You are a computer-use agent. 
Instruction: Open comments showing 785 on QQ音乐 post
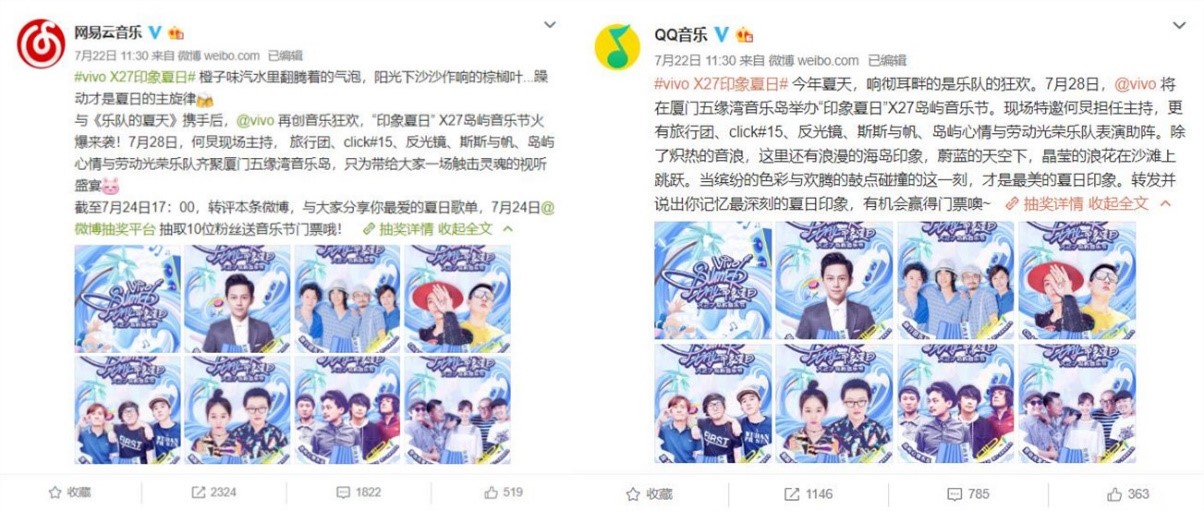click(x=968, y=494)
